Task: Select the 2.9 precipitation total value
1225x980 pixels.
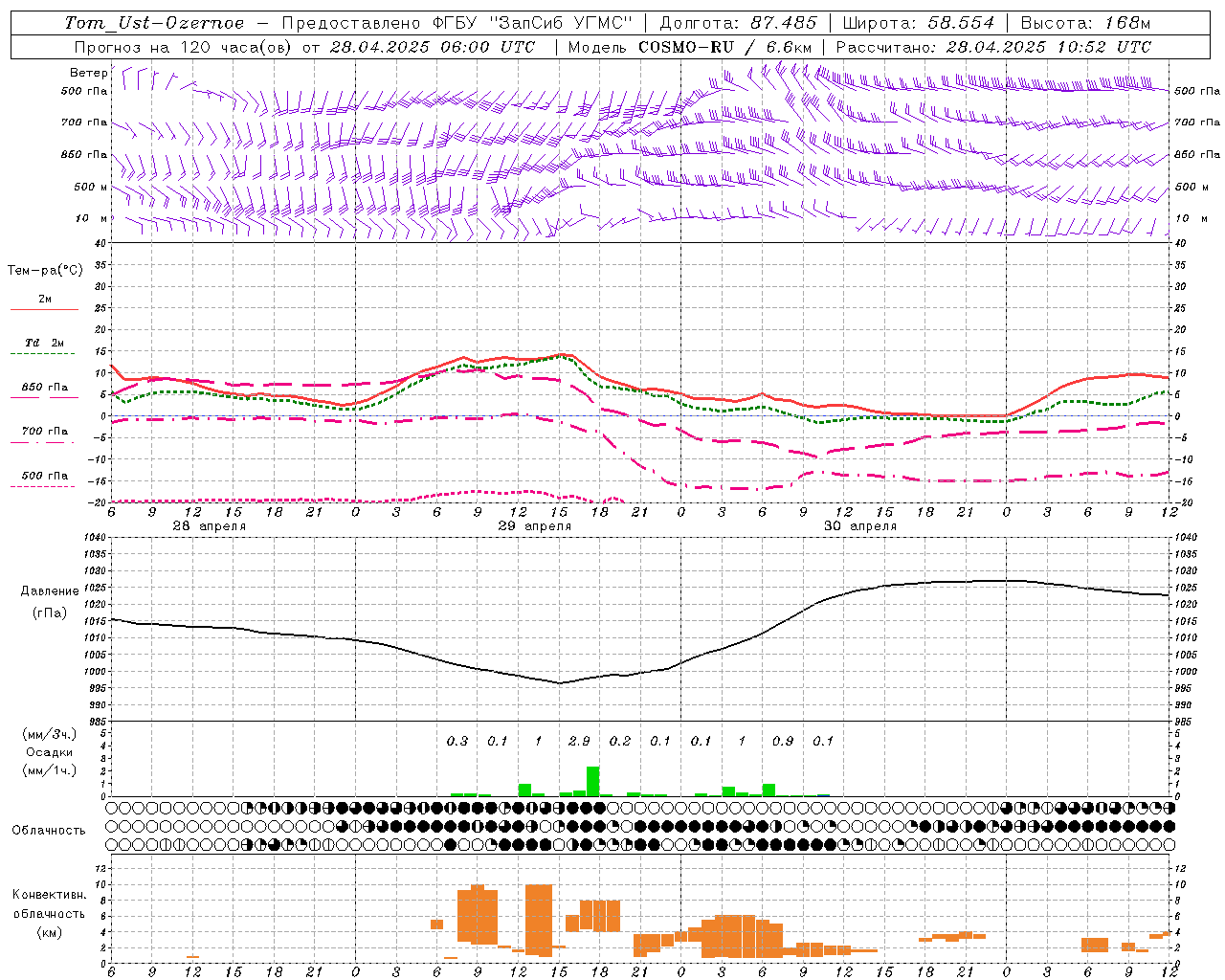Action: (579, 741)
